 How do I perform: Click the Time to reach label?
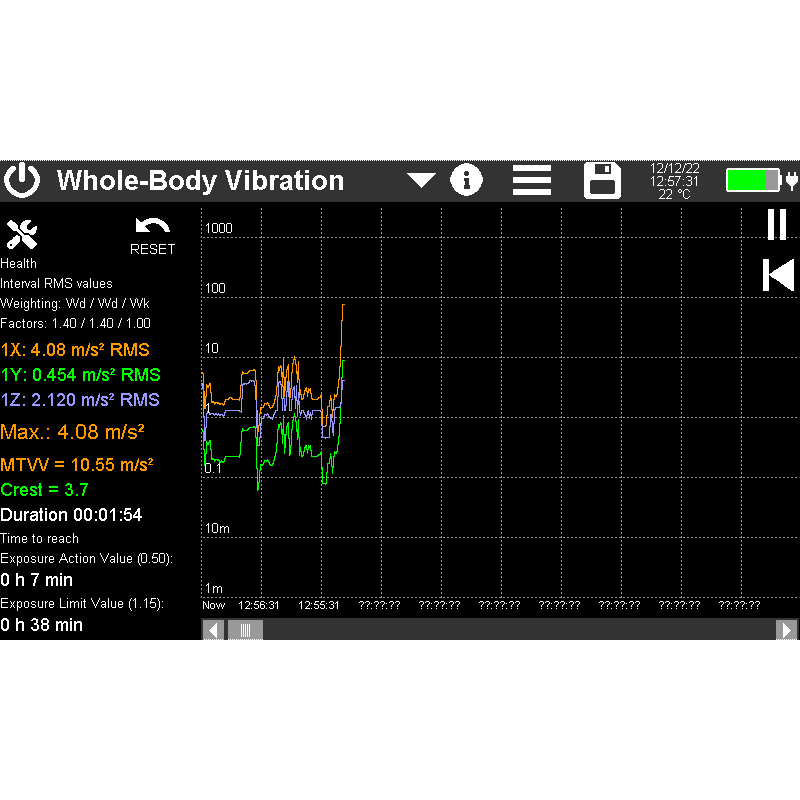coord(39,539)
